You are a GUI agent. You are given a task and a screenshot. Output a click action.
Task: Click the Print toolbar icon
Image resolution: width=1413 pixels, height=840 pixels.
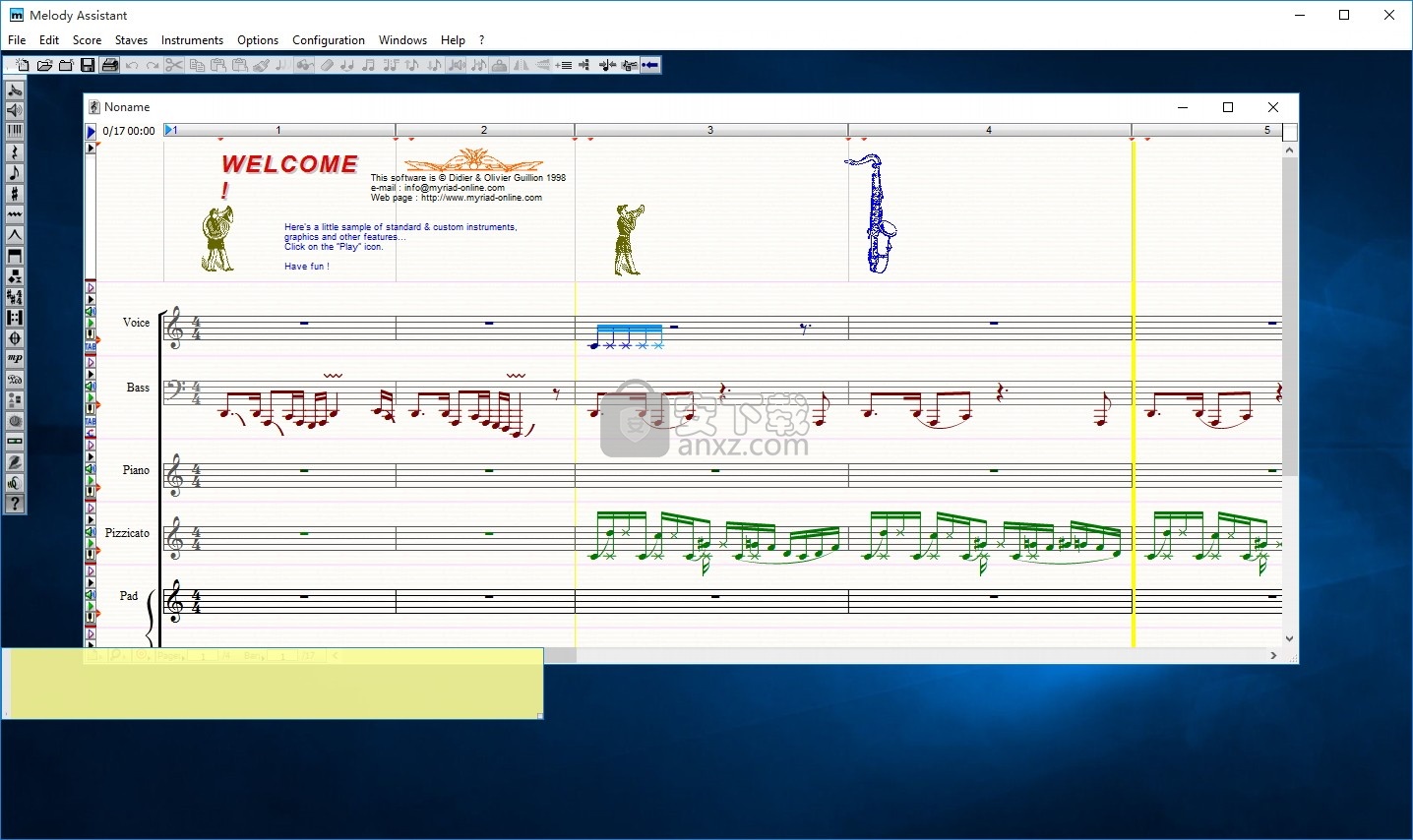[x=110, y=65]
